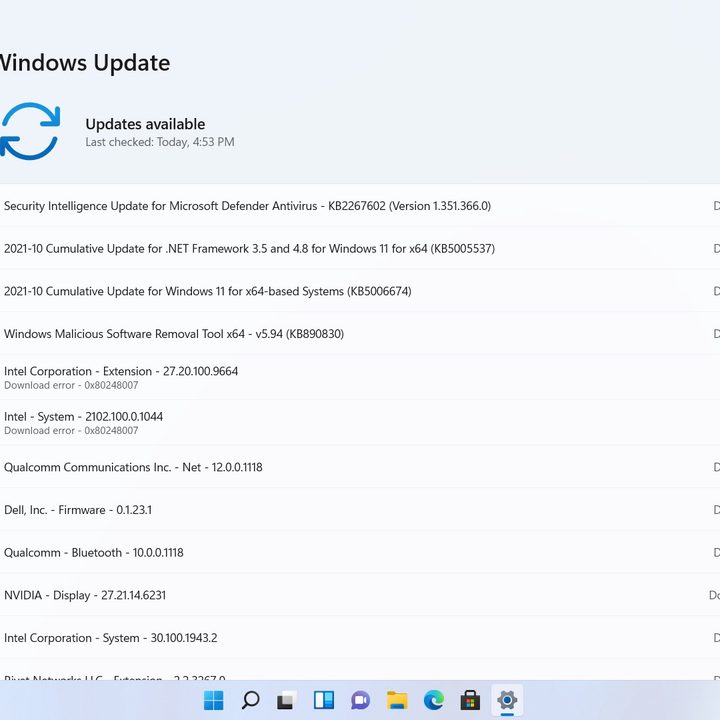Click Last checked Today 4:53 PM text
Viewport: 720px width, 720px height.
[160, 142]
